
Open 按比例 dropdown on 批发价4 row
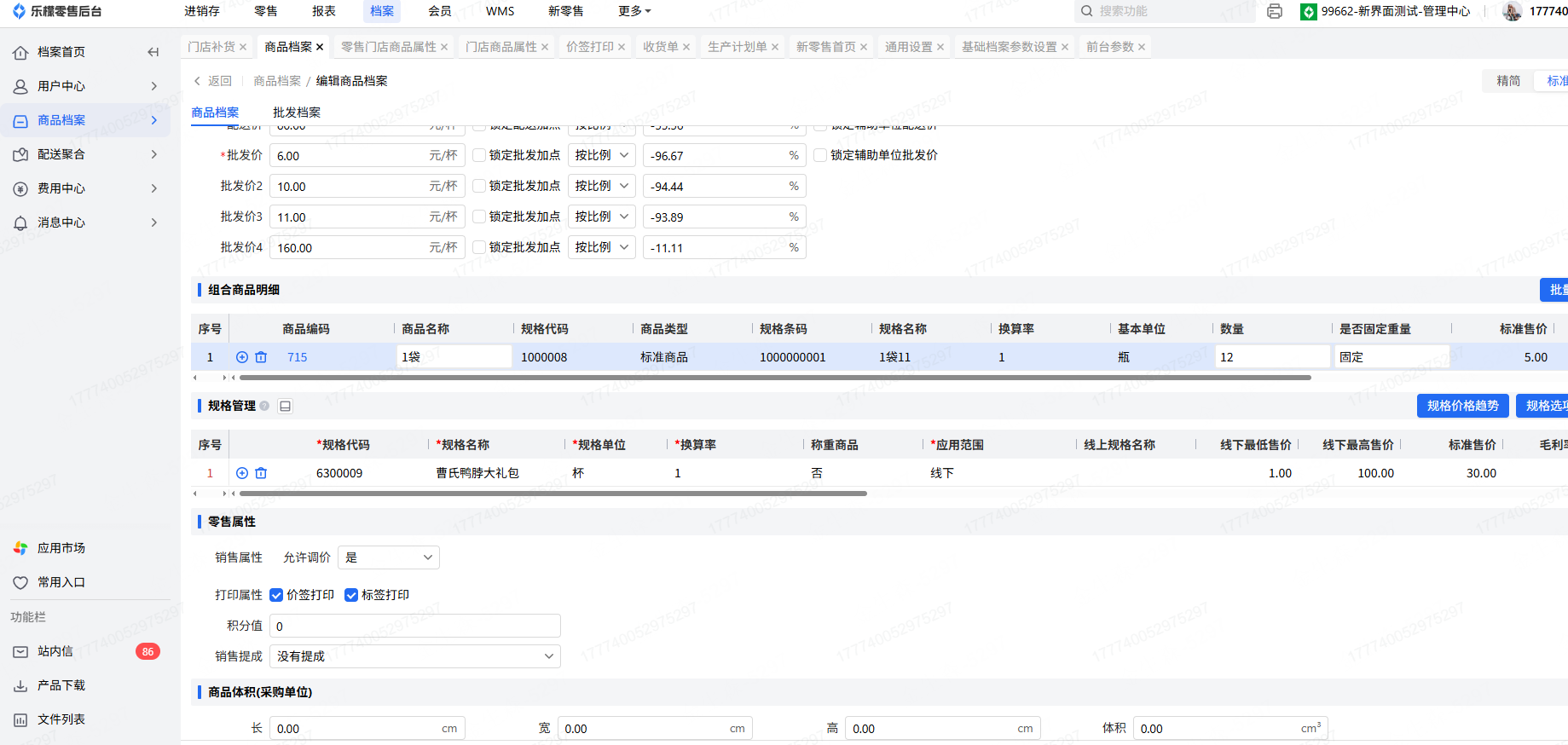coord(602,247)
